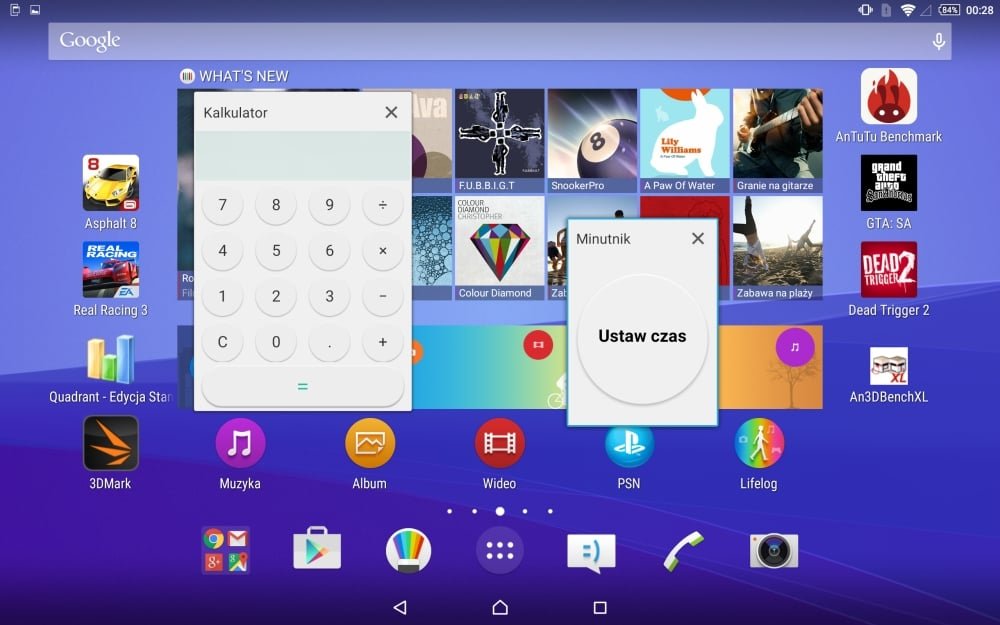The image size is (1000, 625).
Task: Tap Ustaw czas in Minutnik
Action: tap(642, 339)
